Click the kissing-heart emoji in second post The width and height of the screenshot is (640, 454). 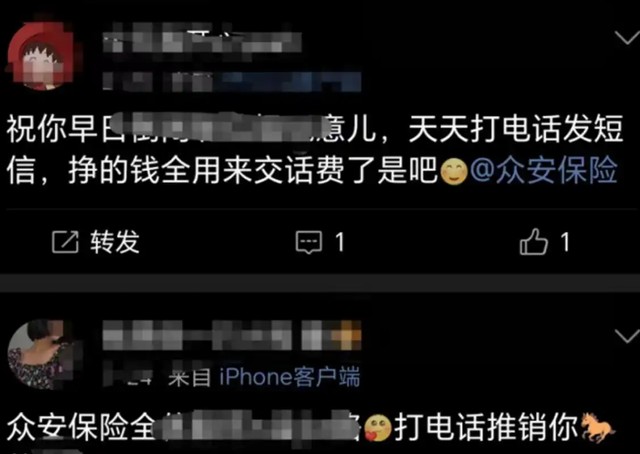click(x=378, y=428)
